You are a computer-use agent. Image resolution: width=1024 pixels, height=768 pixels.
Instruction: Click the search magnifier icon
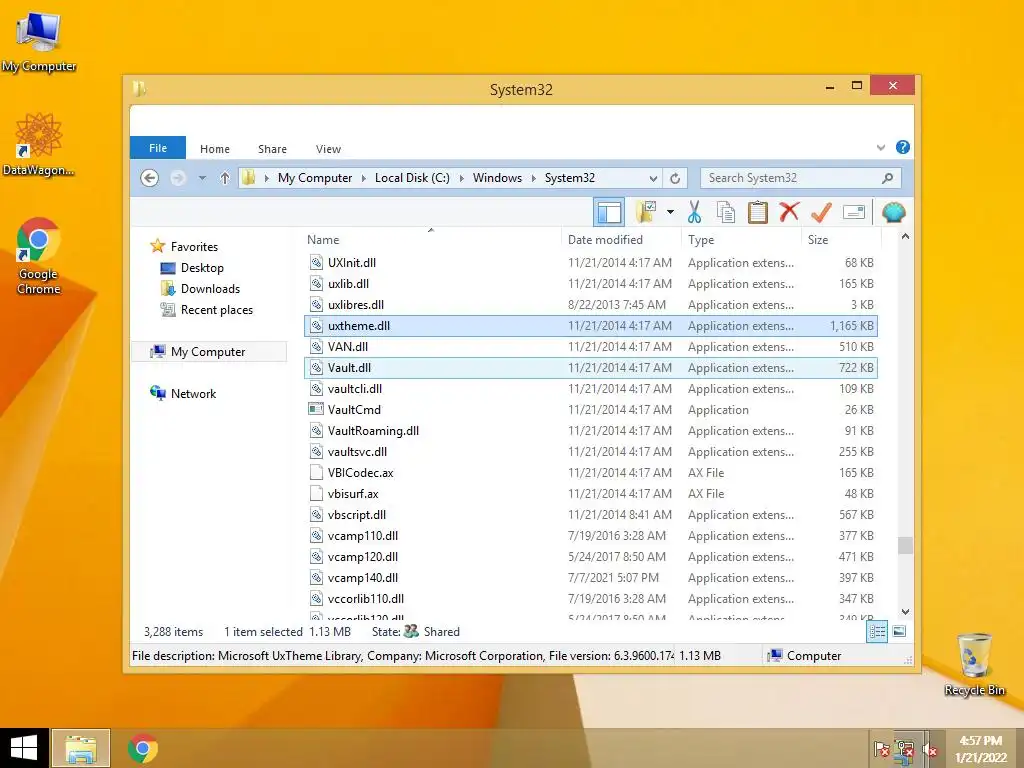tap(888, 178)
